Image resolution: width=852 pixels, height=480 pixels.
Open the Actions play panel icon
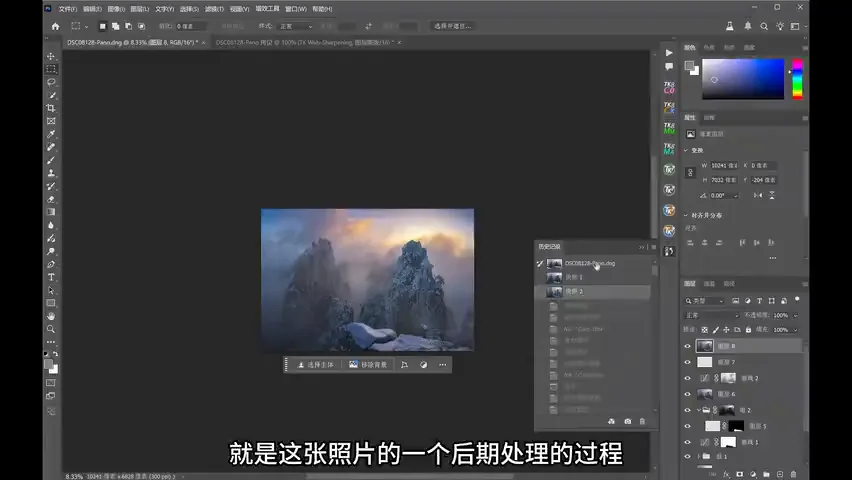[x=669, y=53]
